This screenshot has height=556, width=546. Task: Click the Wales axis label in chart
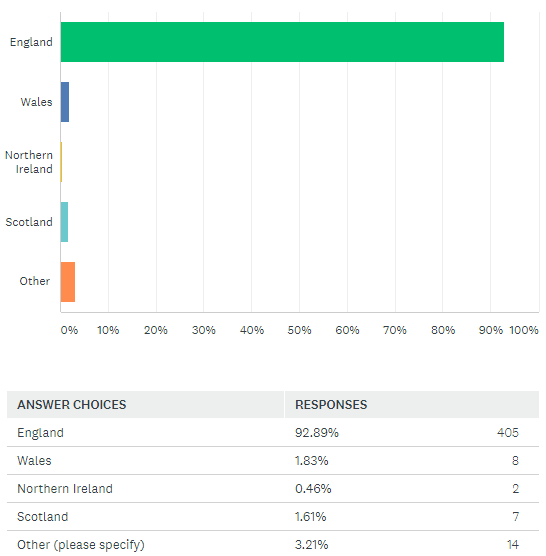pos(37,102)
